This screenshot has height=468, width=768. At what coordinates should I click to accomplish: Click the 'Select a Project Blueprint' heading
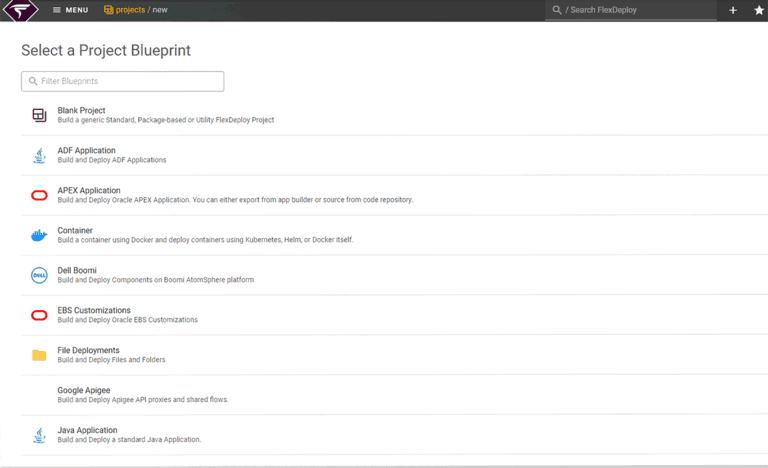(x=106, y=50)
